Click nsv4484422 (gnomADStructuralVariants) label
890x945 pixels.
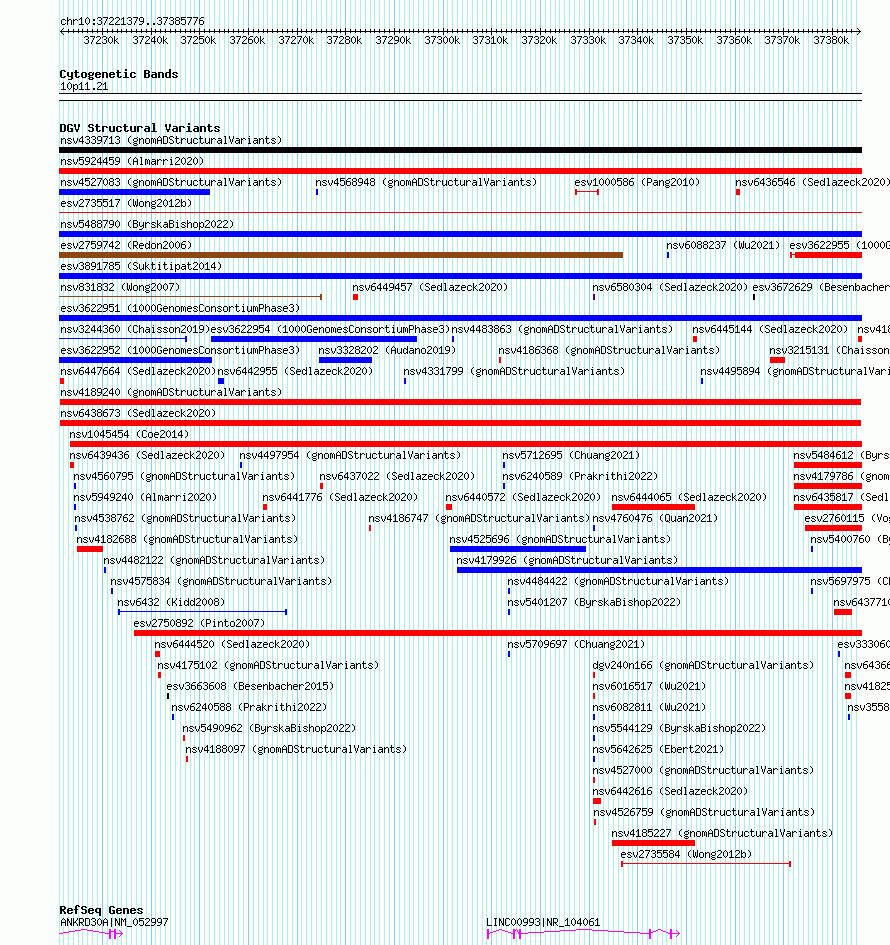click(618, 582)
